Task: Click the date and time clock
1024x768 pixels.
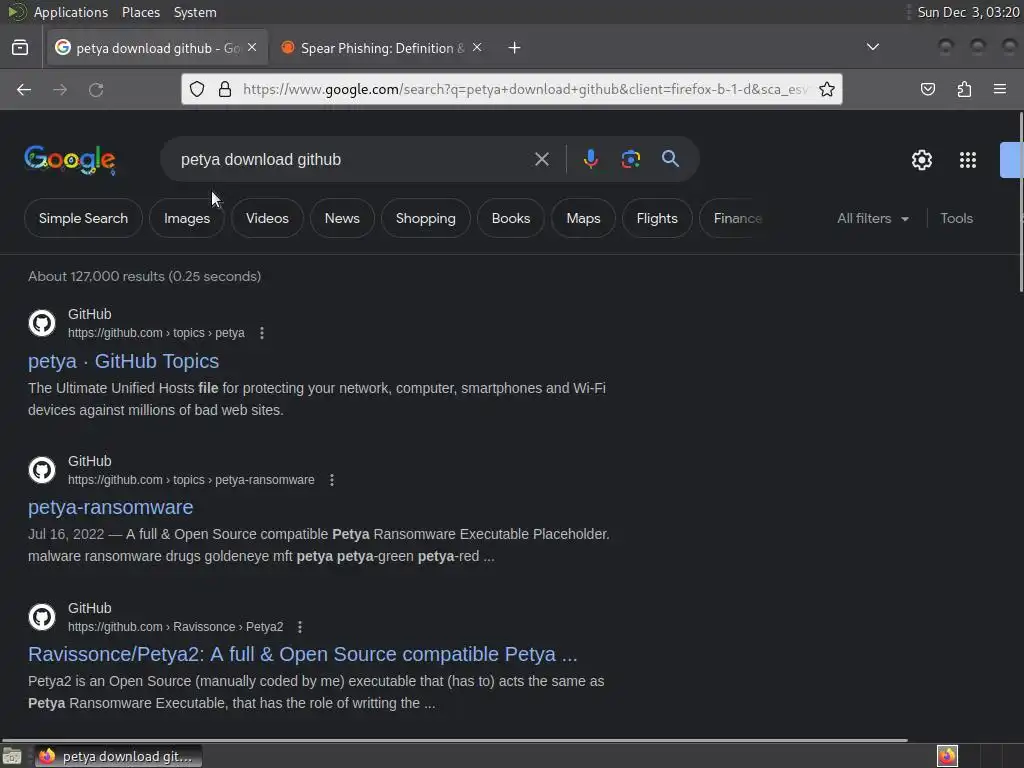Action: pos(968,12)
